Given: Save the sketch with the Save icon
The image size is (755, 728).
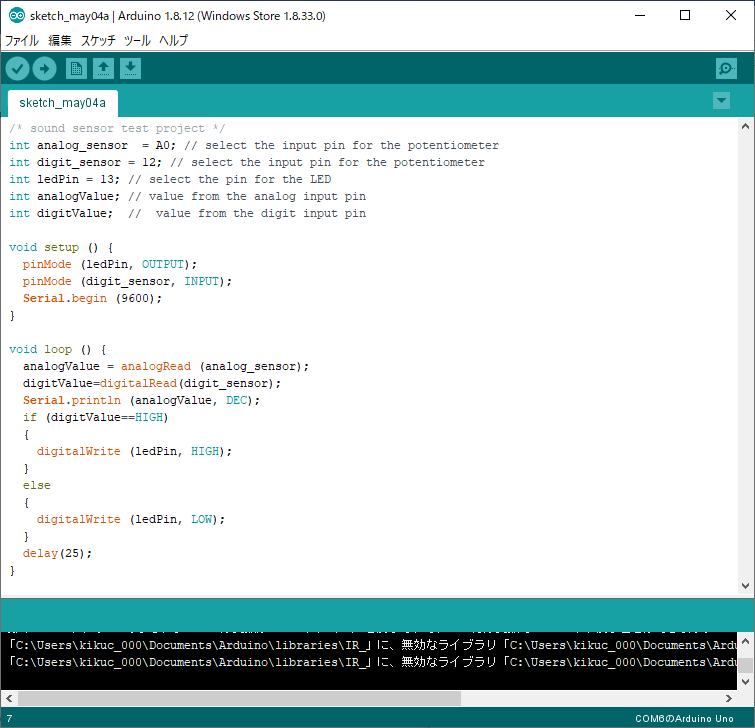Looking at the screenshot, I should 130,68.
